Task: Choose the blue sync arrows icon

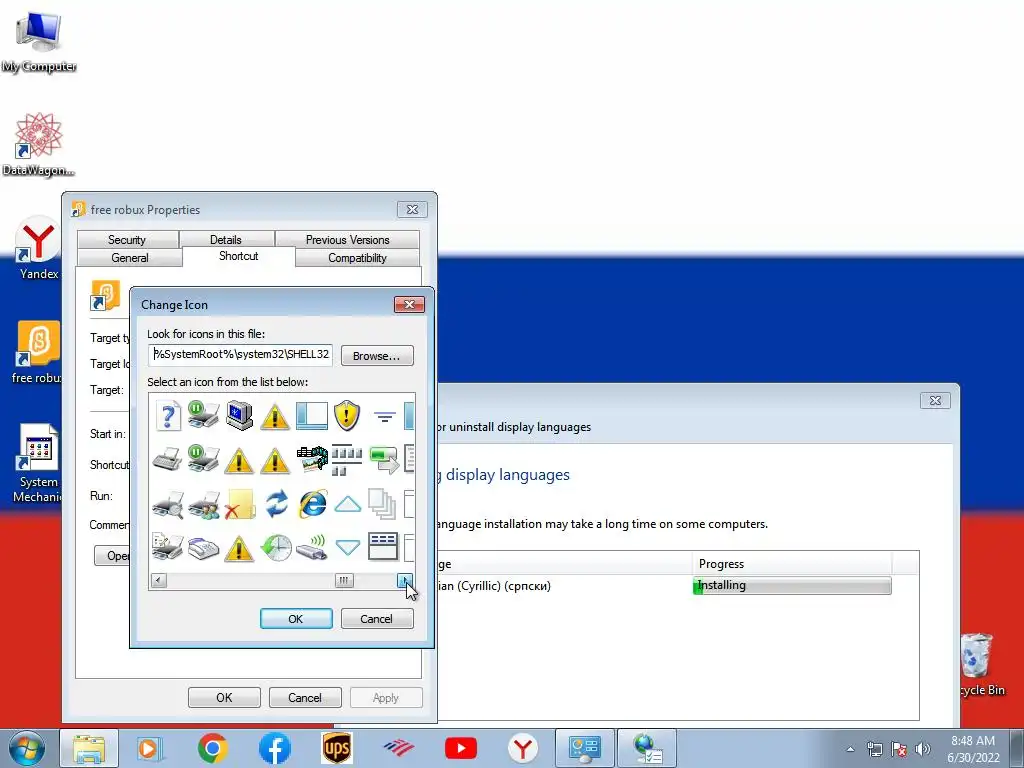Action: click(276, 504)
